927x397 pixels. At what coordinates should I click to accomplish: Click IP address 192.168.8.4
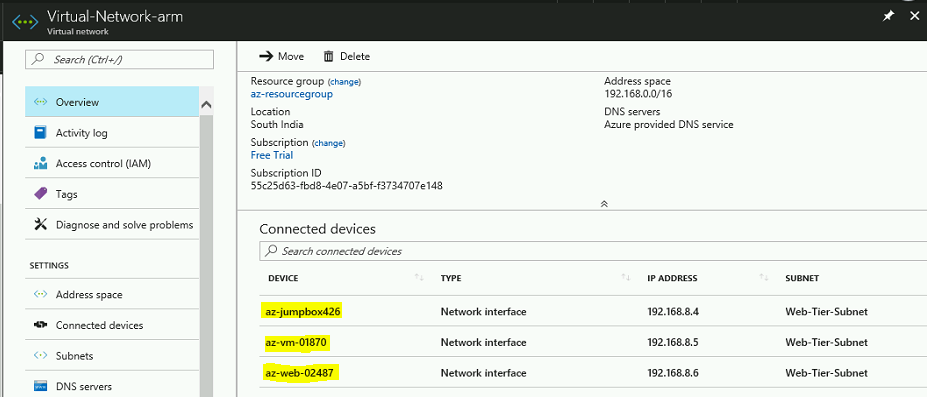[673, 311]
